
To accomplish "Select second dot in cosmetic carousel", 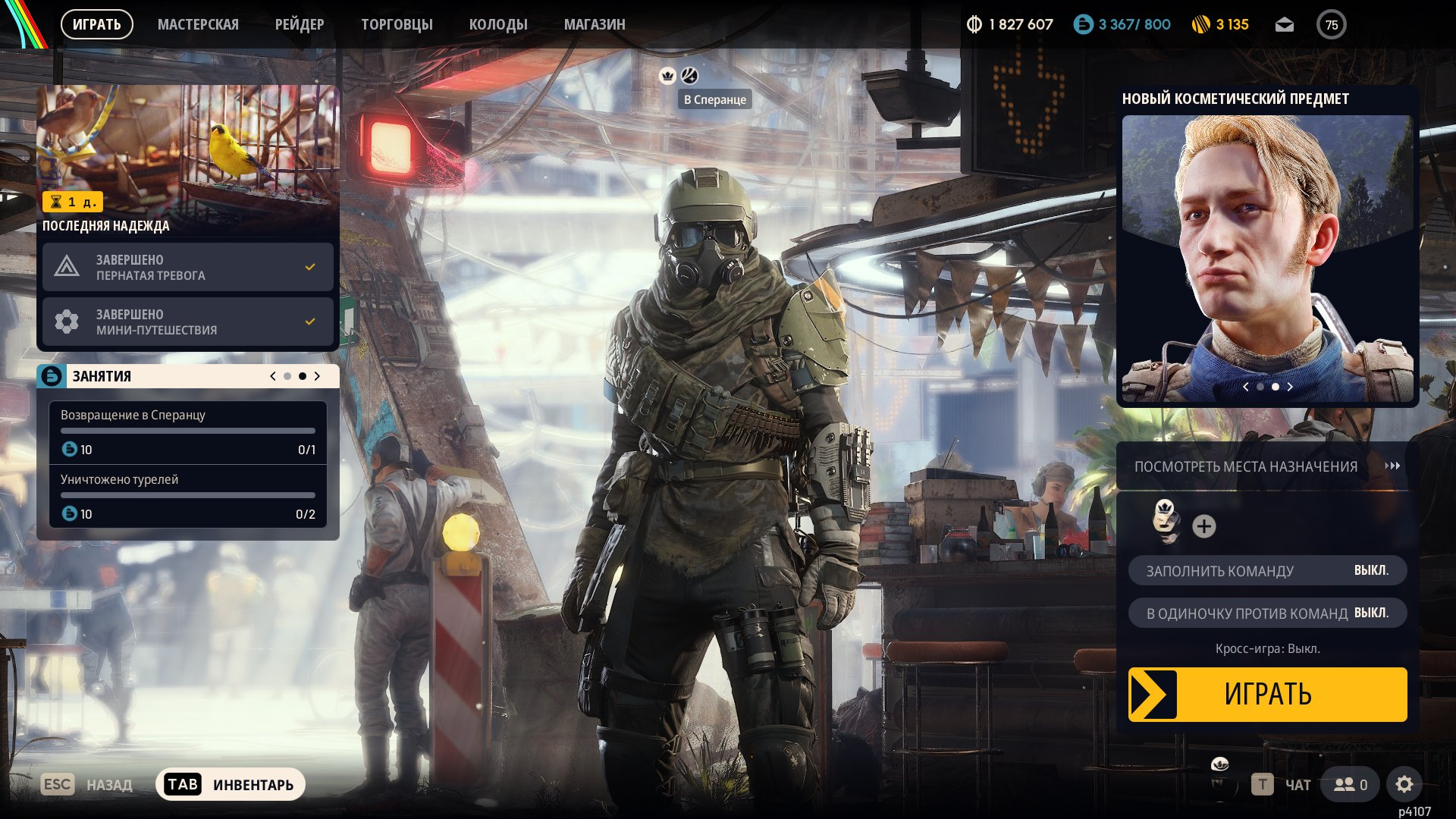I will [1276, 387].
